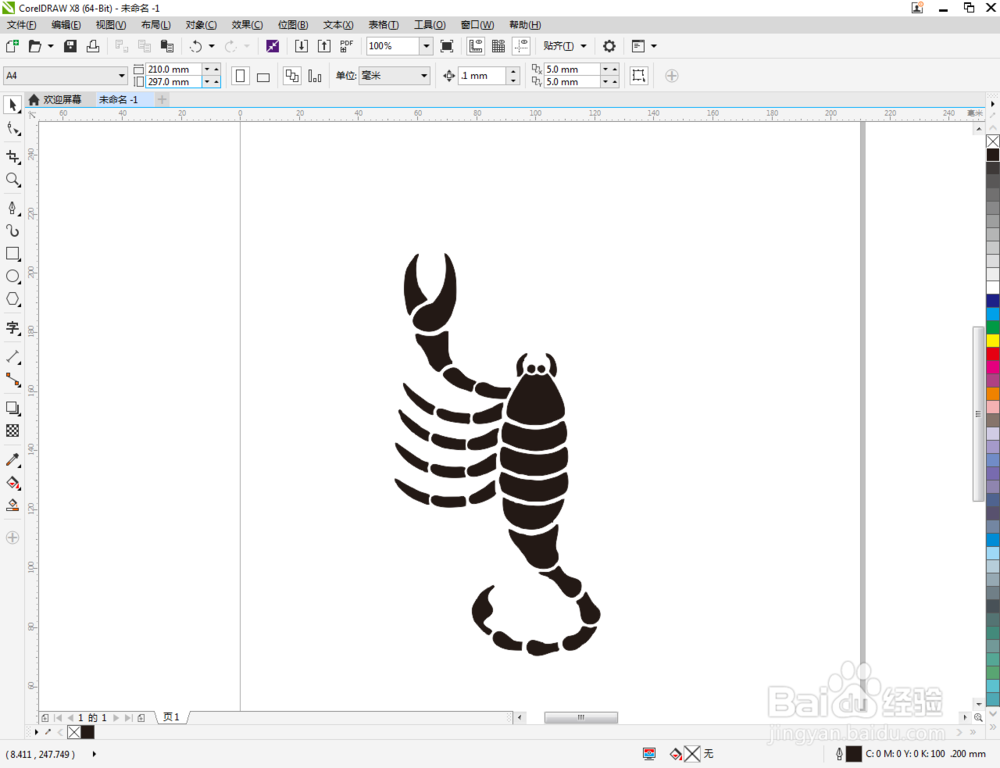The height and width of the screenshot is (768, 1000).
Task: Click the Publish to PDF icon
Action: coord(346,46)
